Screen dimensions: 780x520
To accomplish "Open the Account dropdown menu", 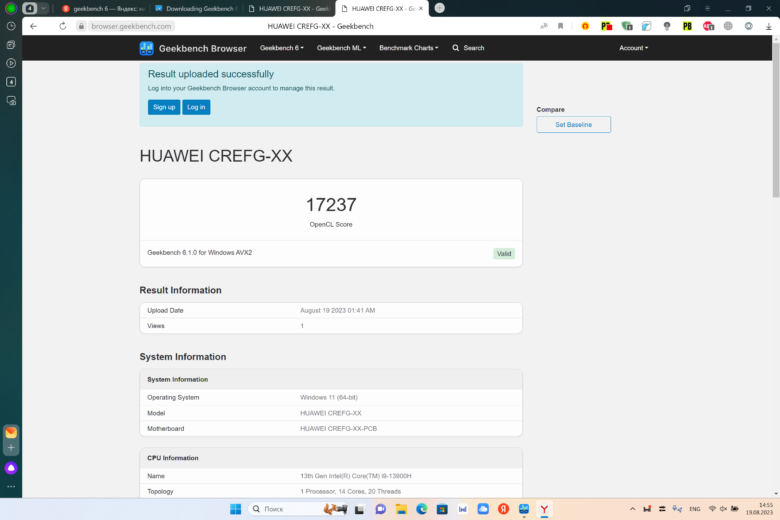I will [x=633, y=48].
